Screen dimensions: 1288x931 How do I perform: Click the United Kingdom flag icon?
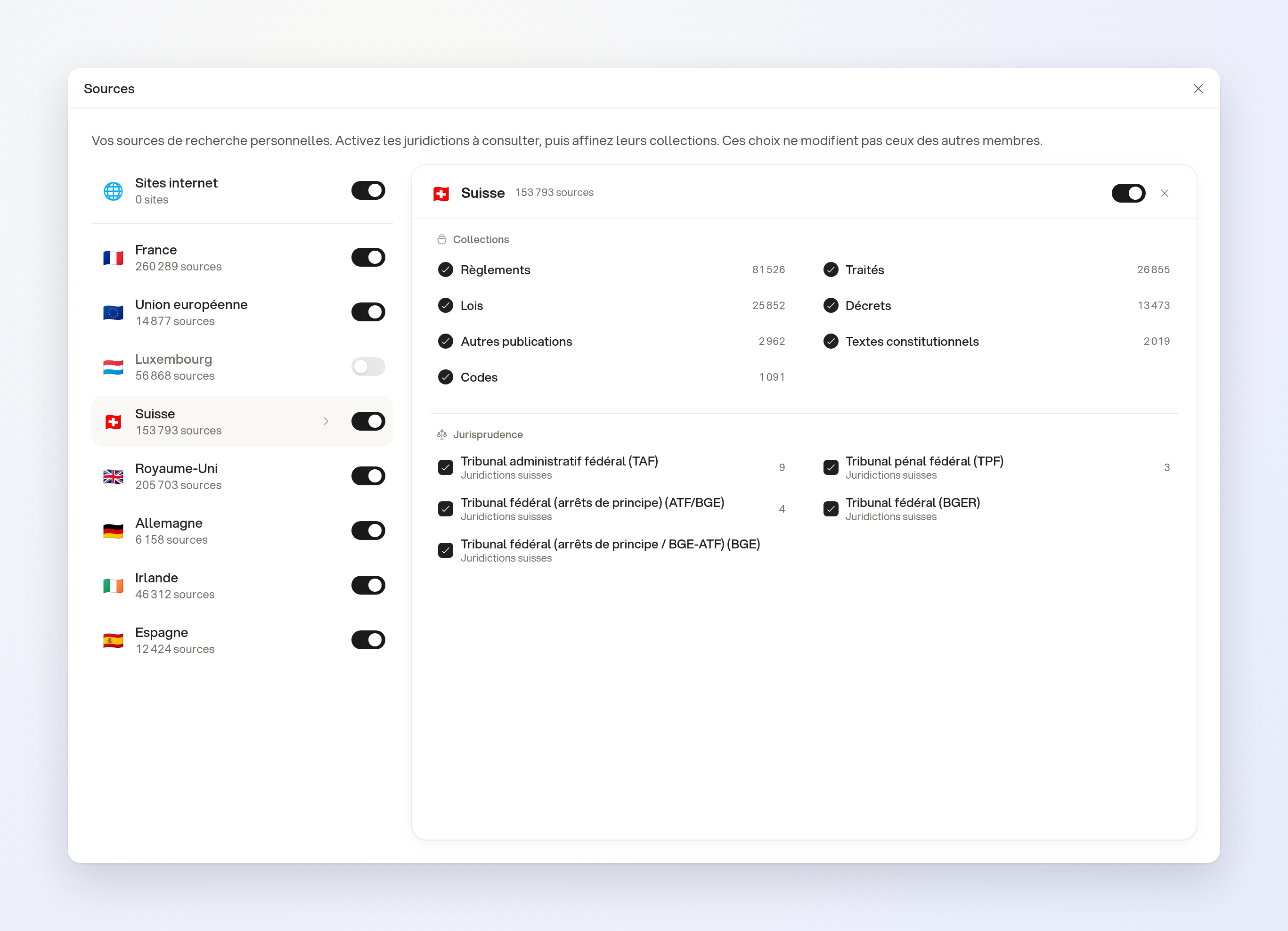113,477
